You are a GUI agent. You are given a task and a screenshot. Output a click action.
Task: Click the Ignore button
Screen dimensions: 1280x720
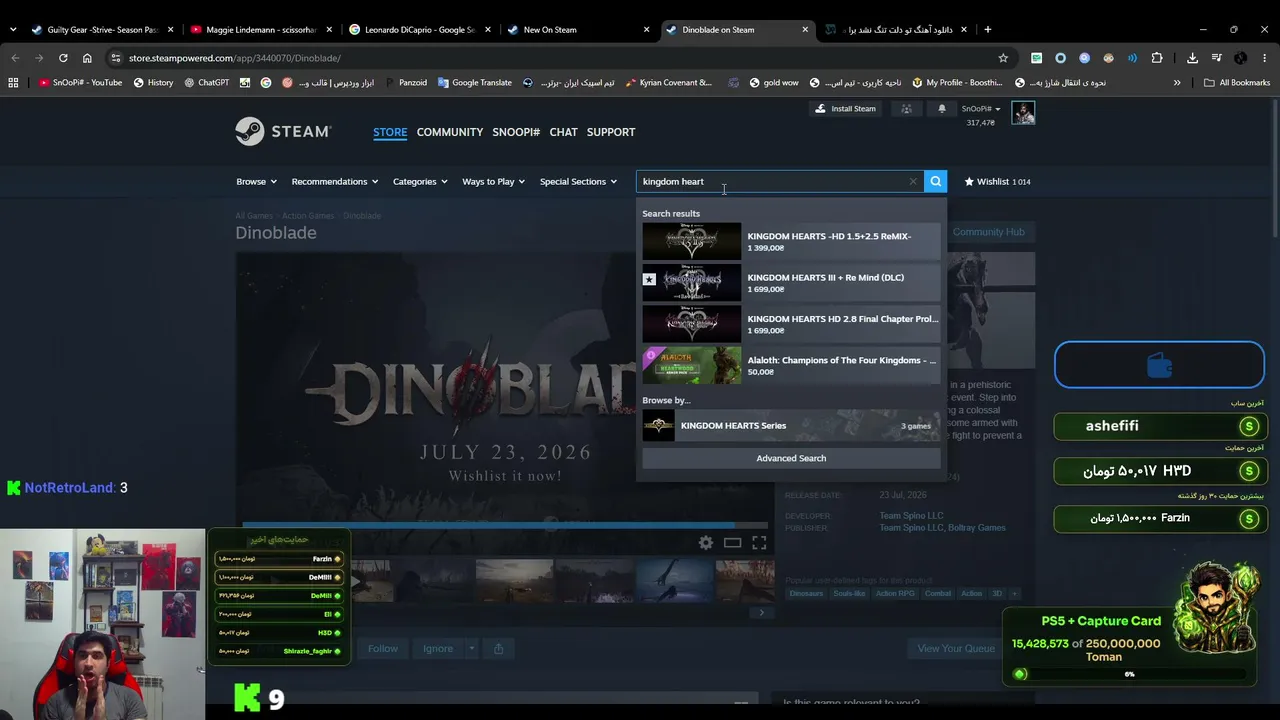point(438,649)
